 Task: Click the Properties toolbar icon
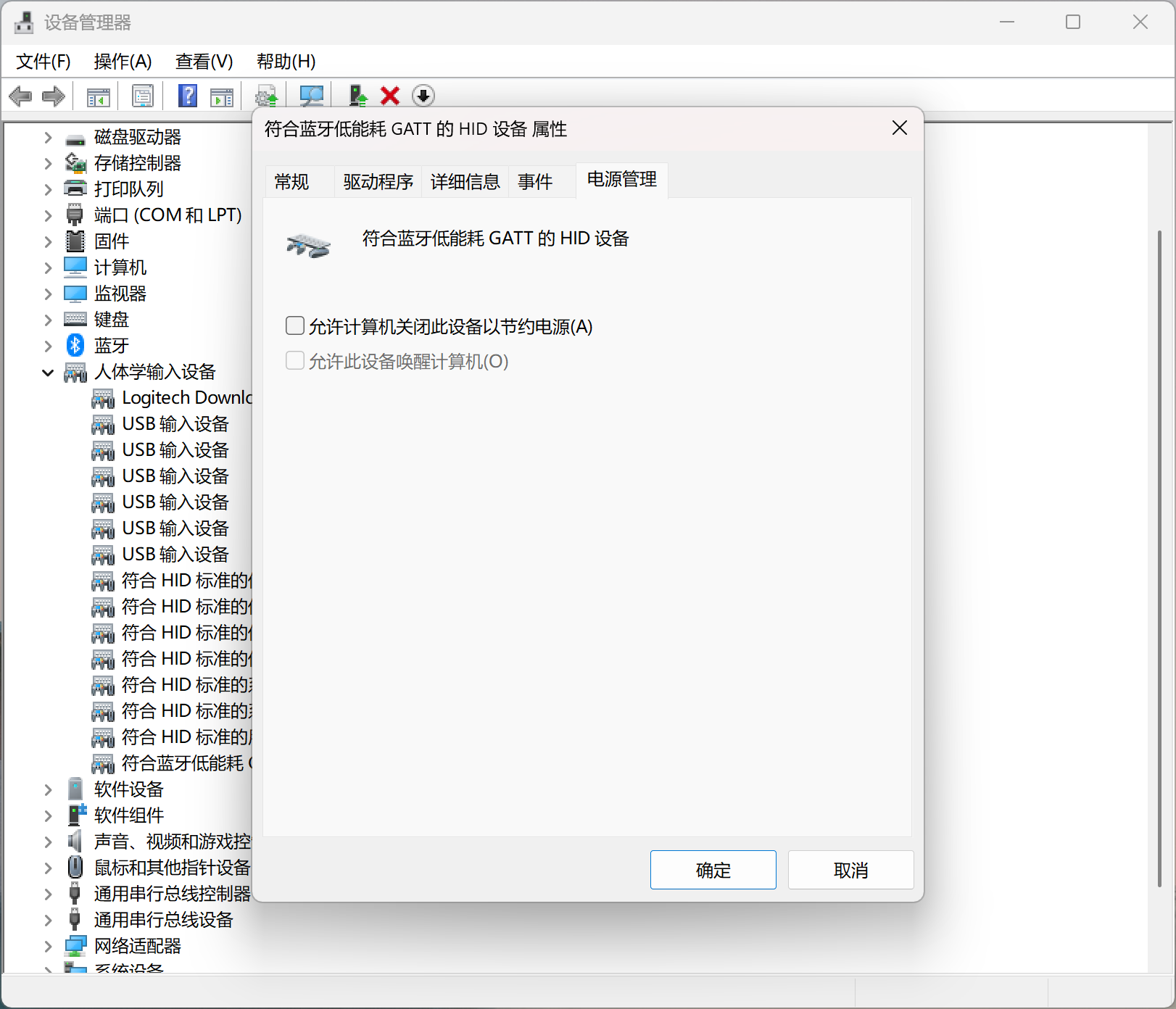143,96
